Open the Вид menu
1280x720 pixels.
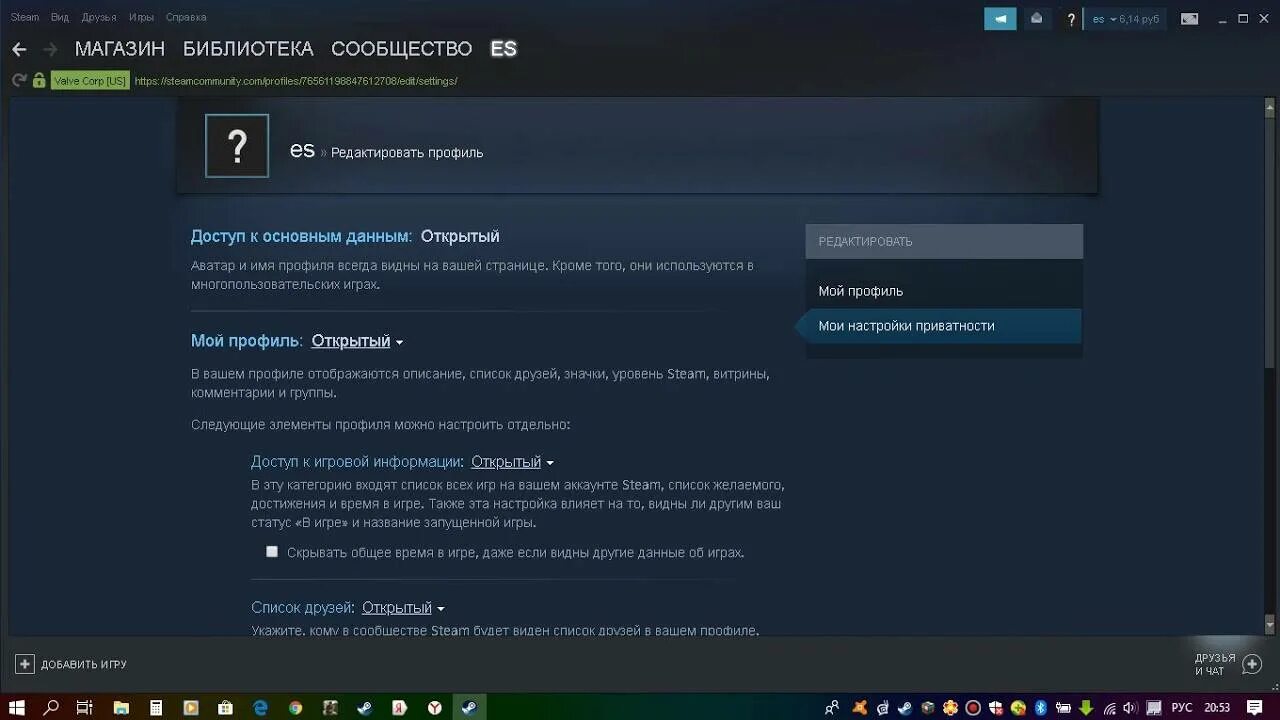pyautogui.click(x=60, y=17)
